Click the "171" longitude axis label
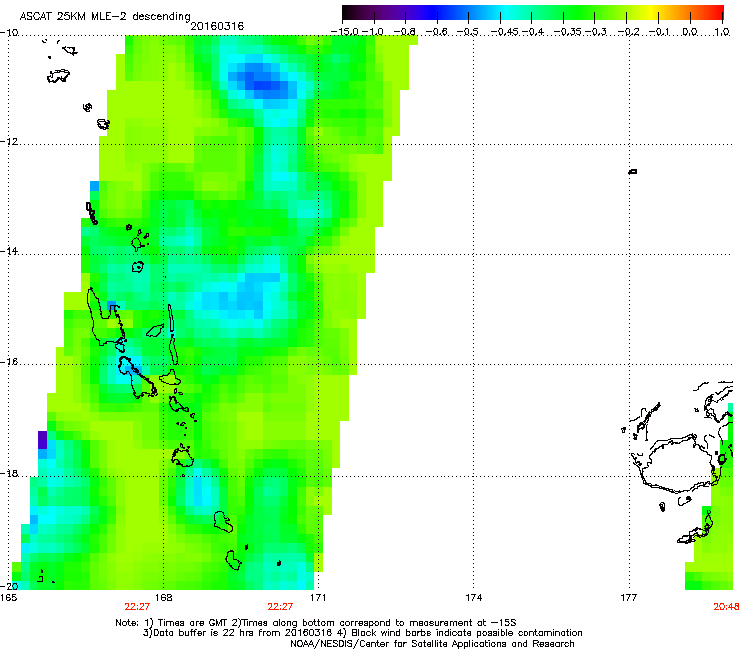Image resolution: width=740 pixels, height=650 pixels. point(318,598)
